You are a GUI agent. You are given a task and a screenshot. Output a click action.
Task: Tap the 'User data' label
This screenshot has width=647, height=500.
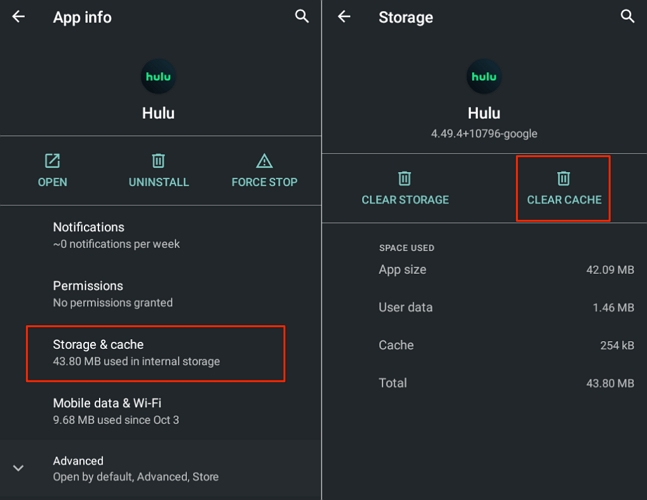(x=406, y=307)
